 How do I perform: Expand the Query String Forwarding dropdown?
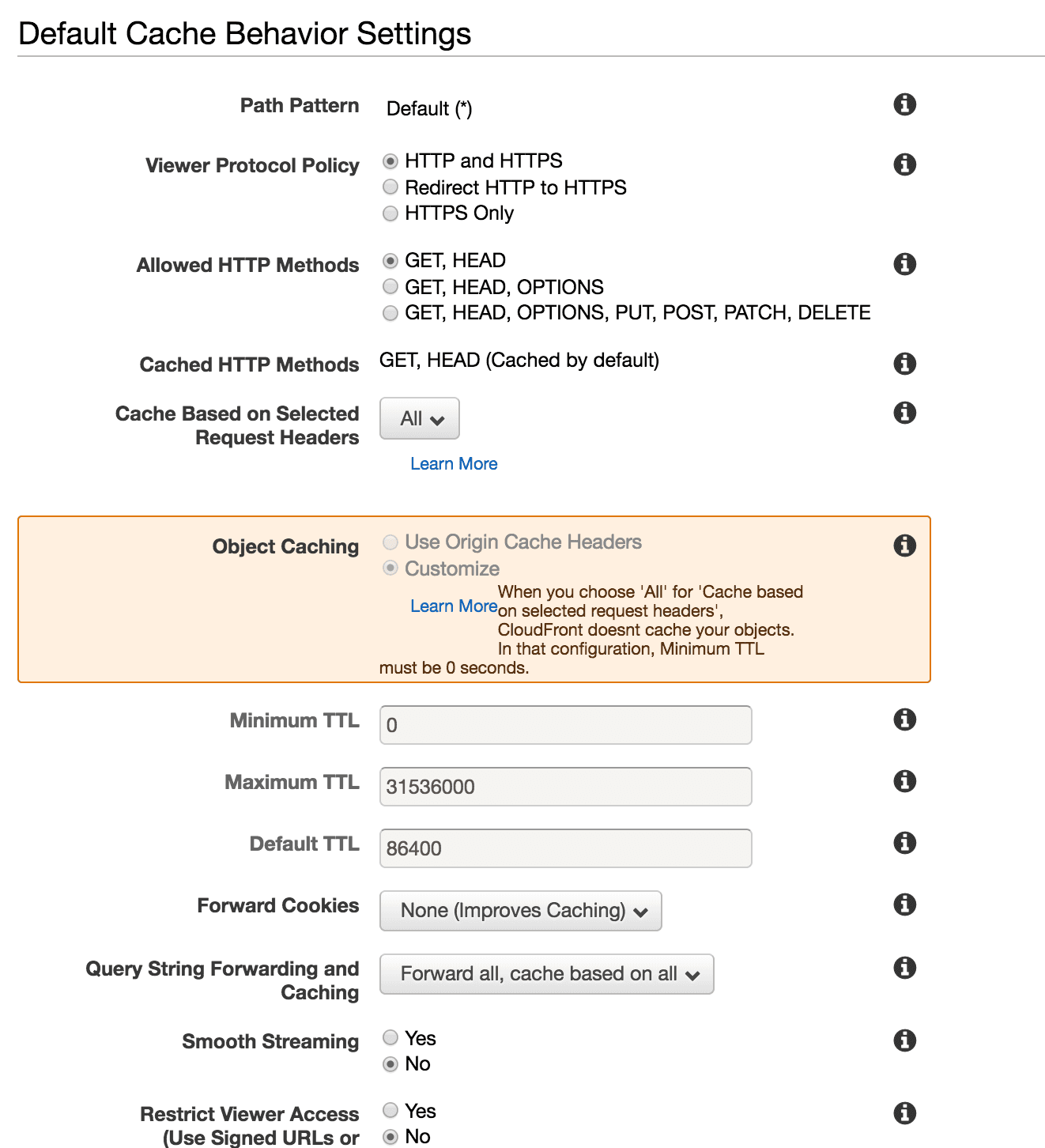[546, 973]
